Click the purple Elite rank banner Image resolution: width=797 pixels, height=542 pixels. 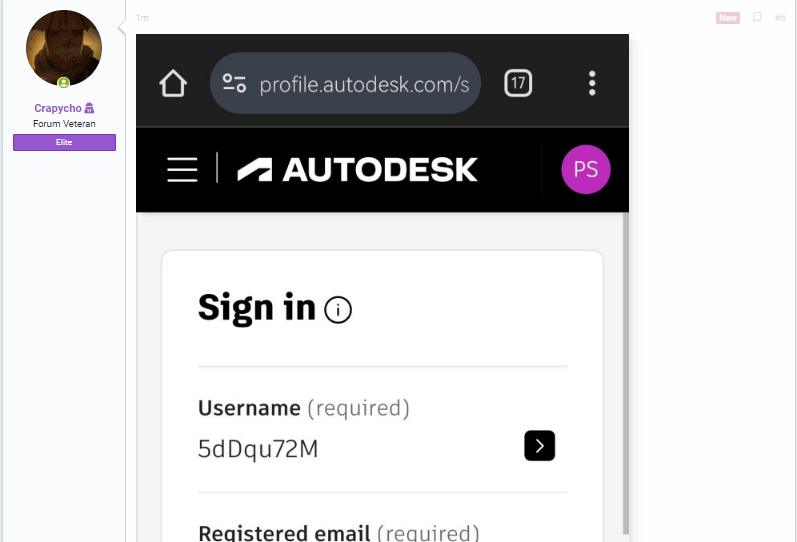pyautogui.click(x=65, y=142)
